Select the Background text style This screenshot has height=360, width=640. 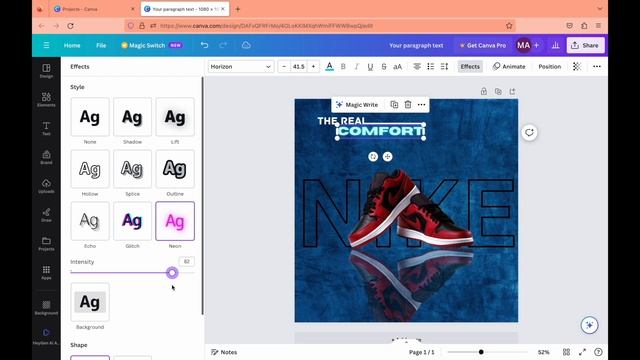tap(90, 302)
